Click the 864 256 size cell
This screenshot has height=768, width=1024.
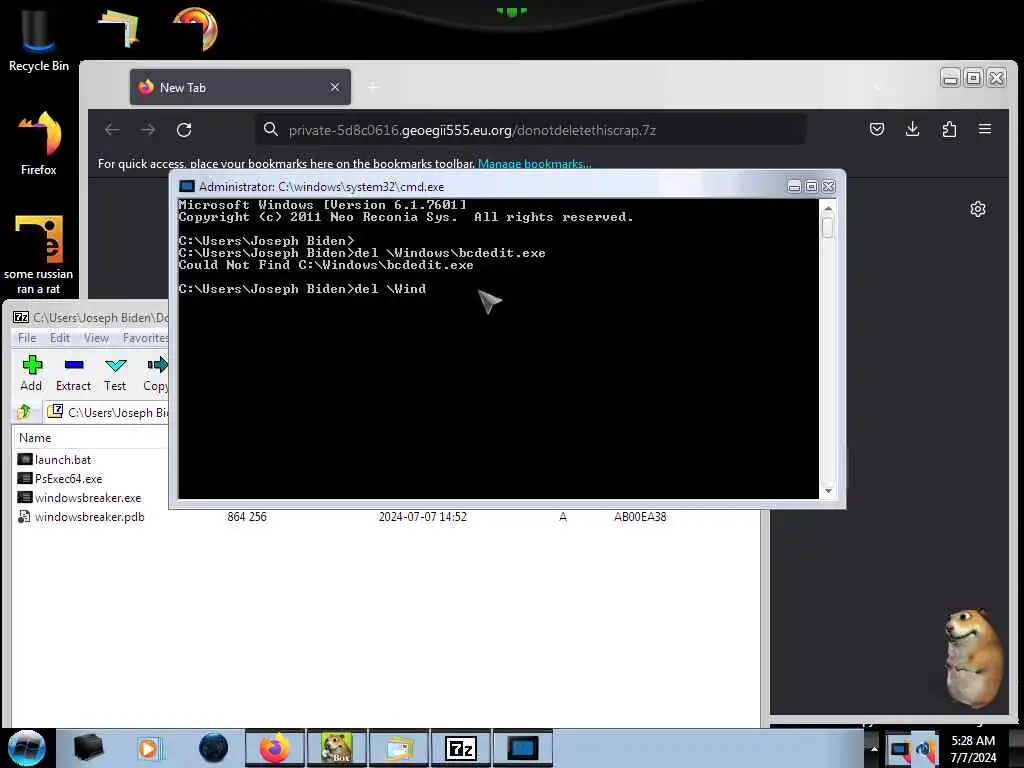247,517
